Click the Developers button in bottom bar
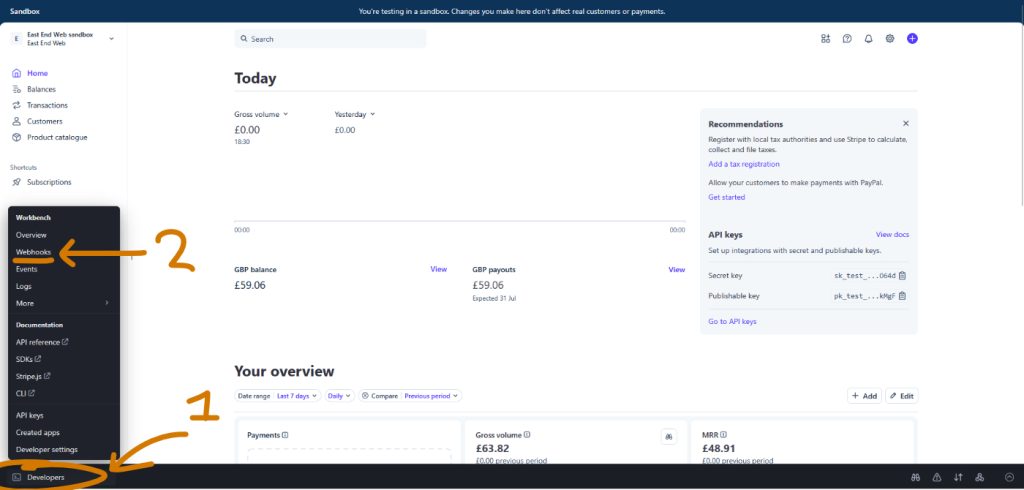The image size is (1024, 490). [x=39, y=478]
